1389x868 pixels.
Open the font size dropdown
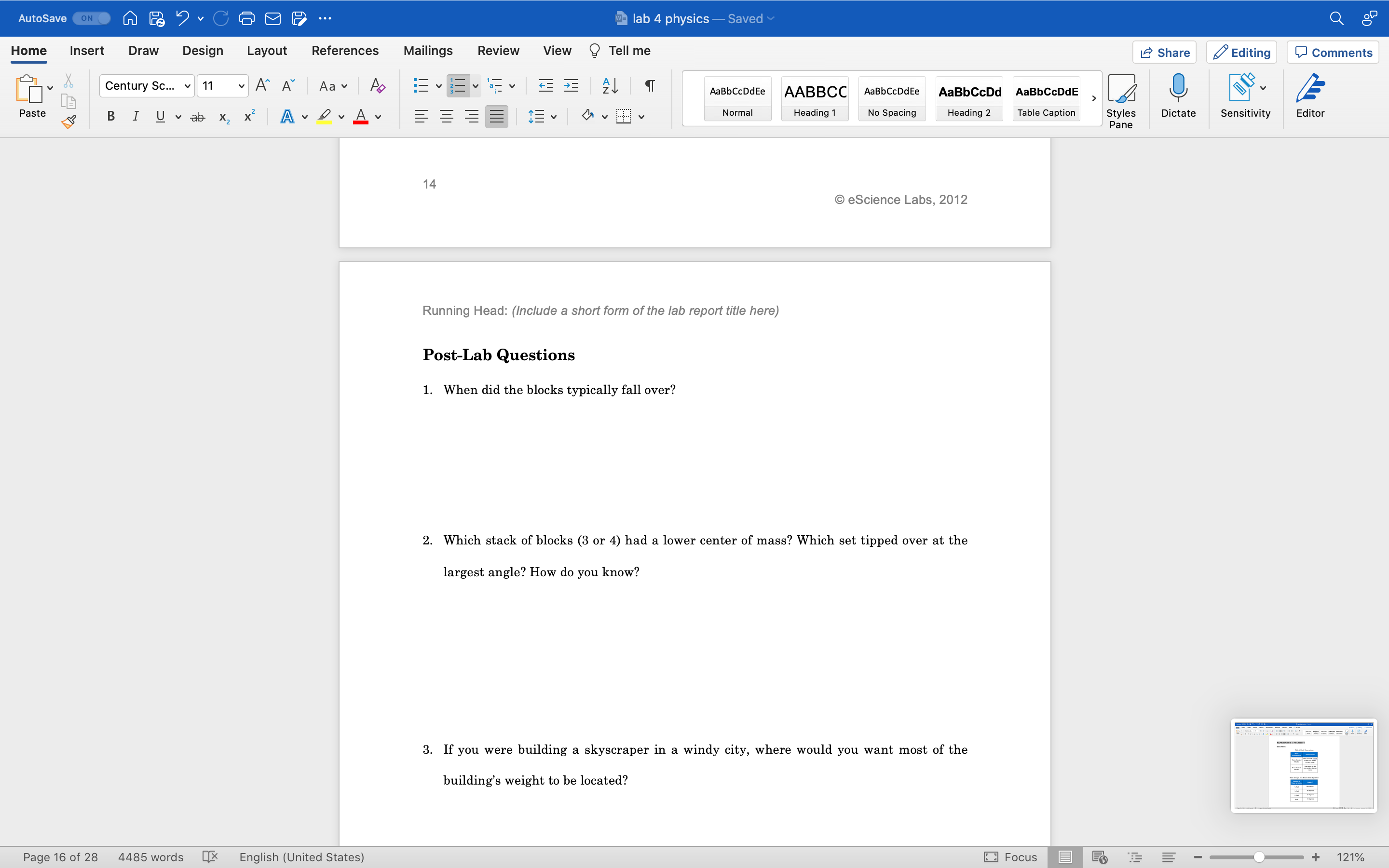pyautogui.click(x=242, y=85)
